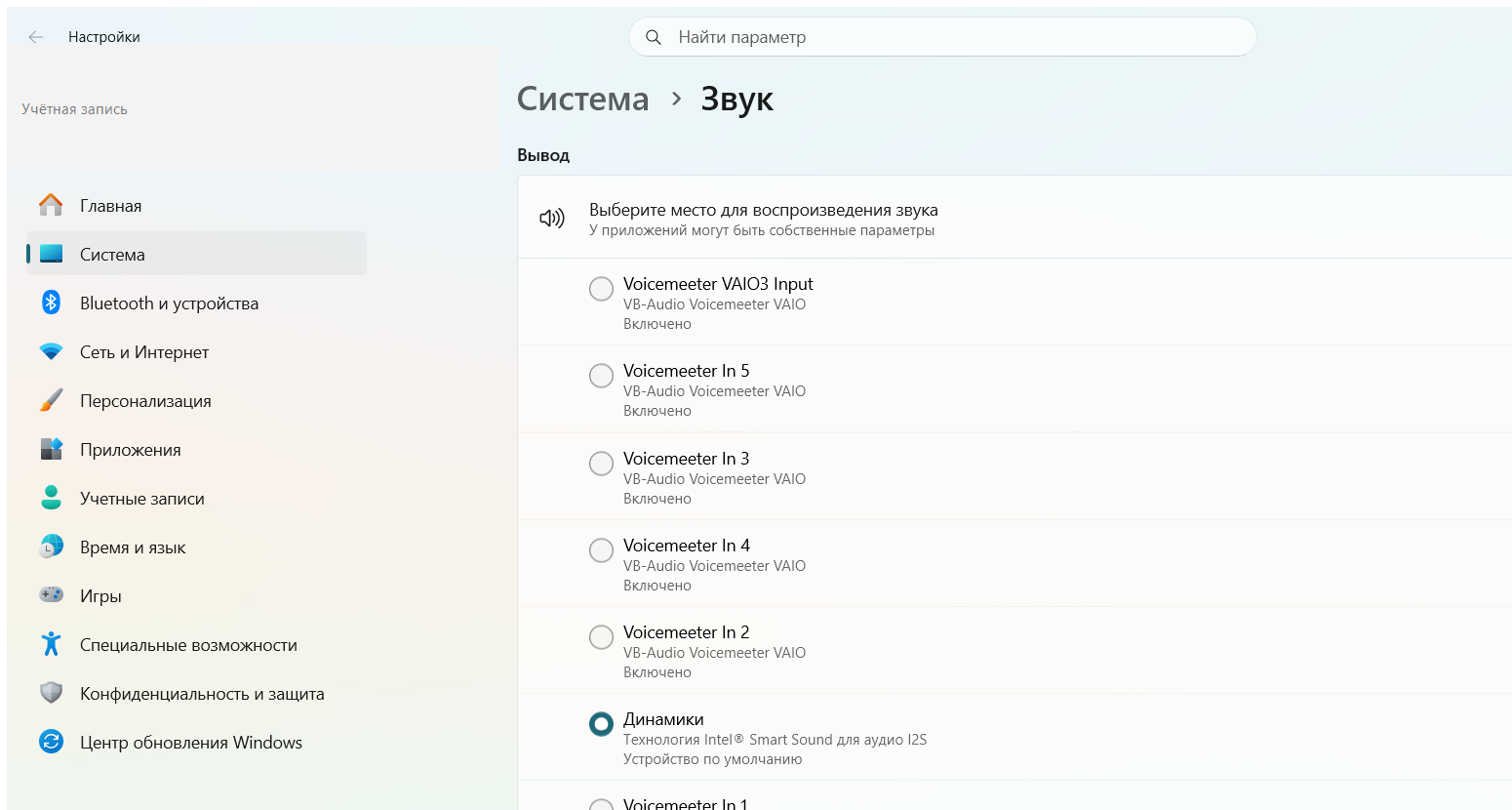Click the Динамики device name
The height and width of the screenshot is (810, 1512).
point(663,719)
